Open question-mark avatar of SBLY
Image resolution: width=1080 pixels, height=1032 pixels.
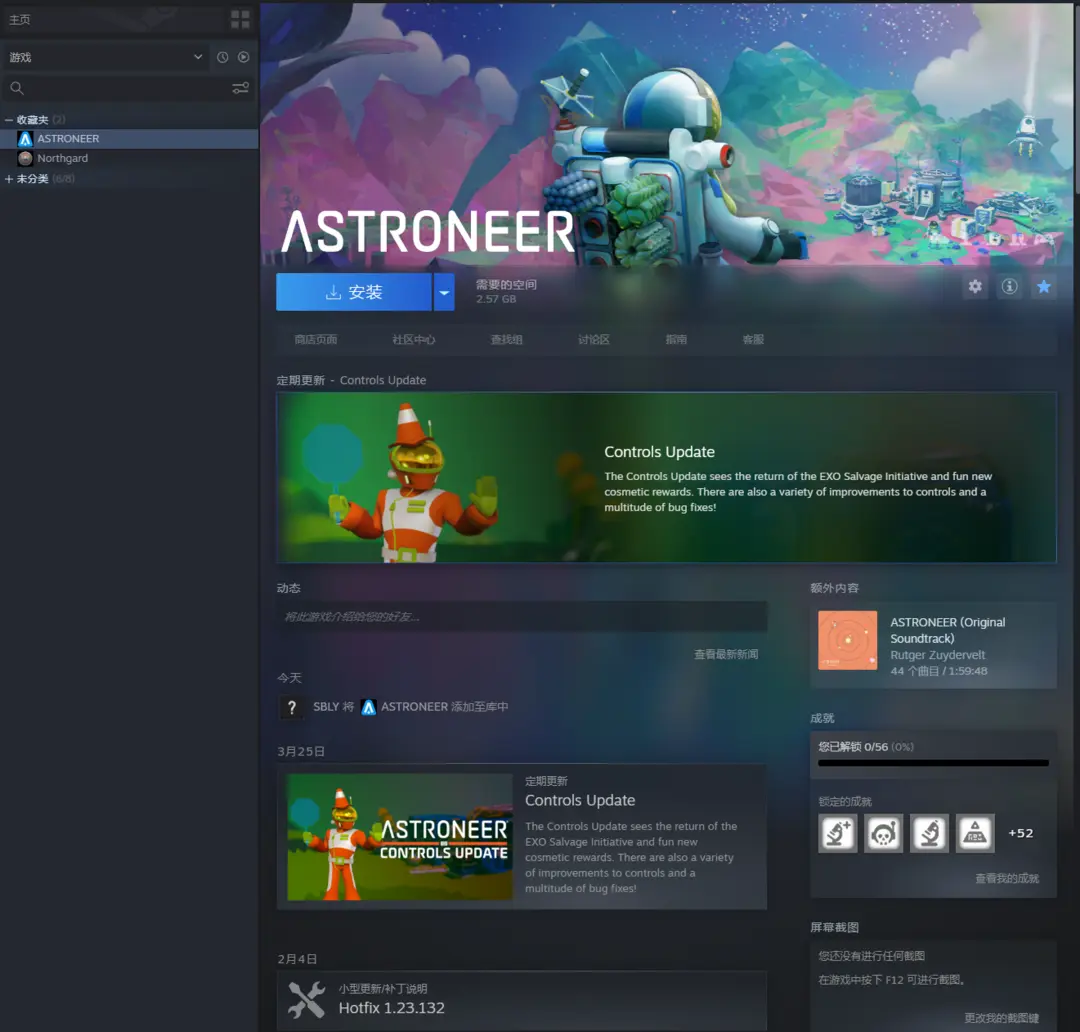click(292, 708)
